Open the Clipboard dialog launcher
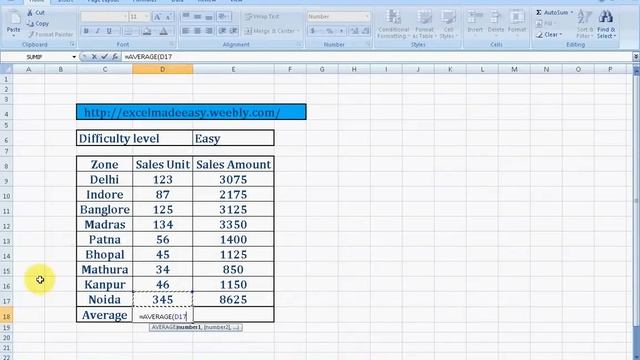Viewport: 640px width, 360px height. pos(72,44)
